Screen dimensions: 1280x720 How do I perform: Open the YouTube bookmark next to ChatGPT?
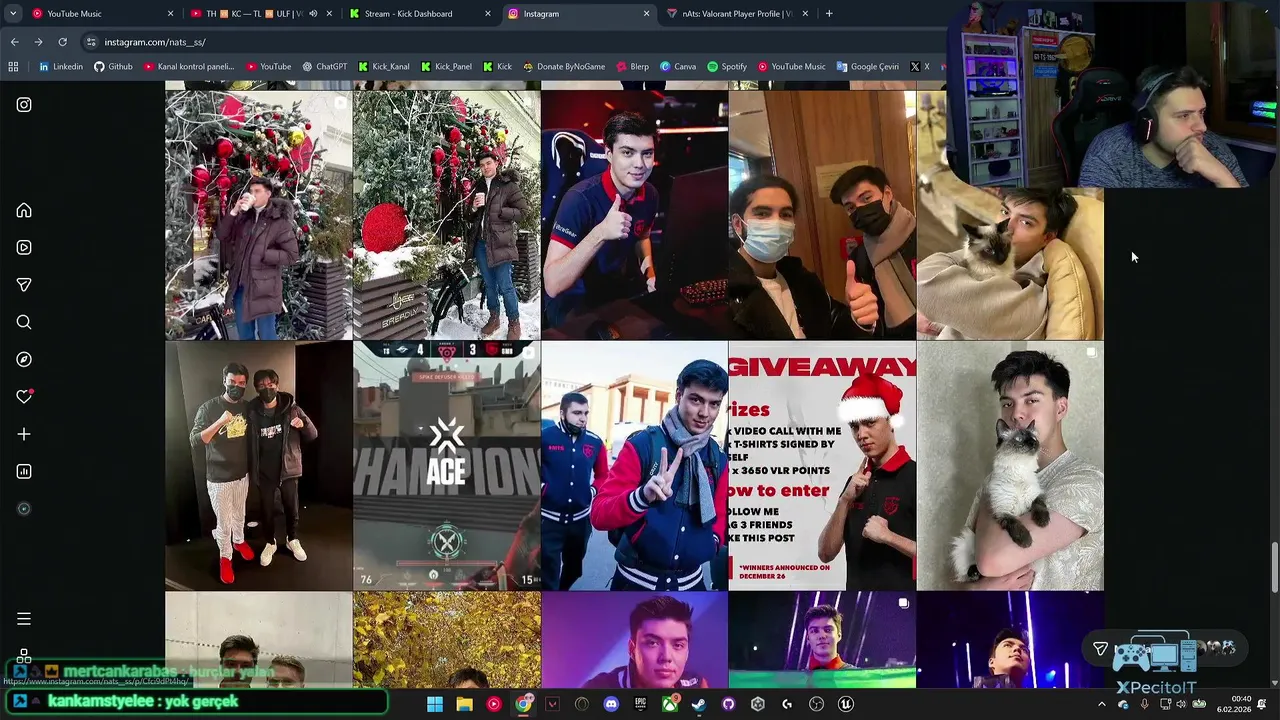coord(268,67)
